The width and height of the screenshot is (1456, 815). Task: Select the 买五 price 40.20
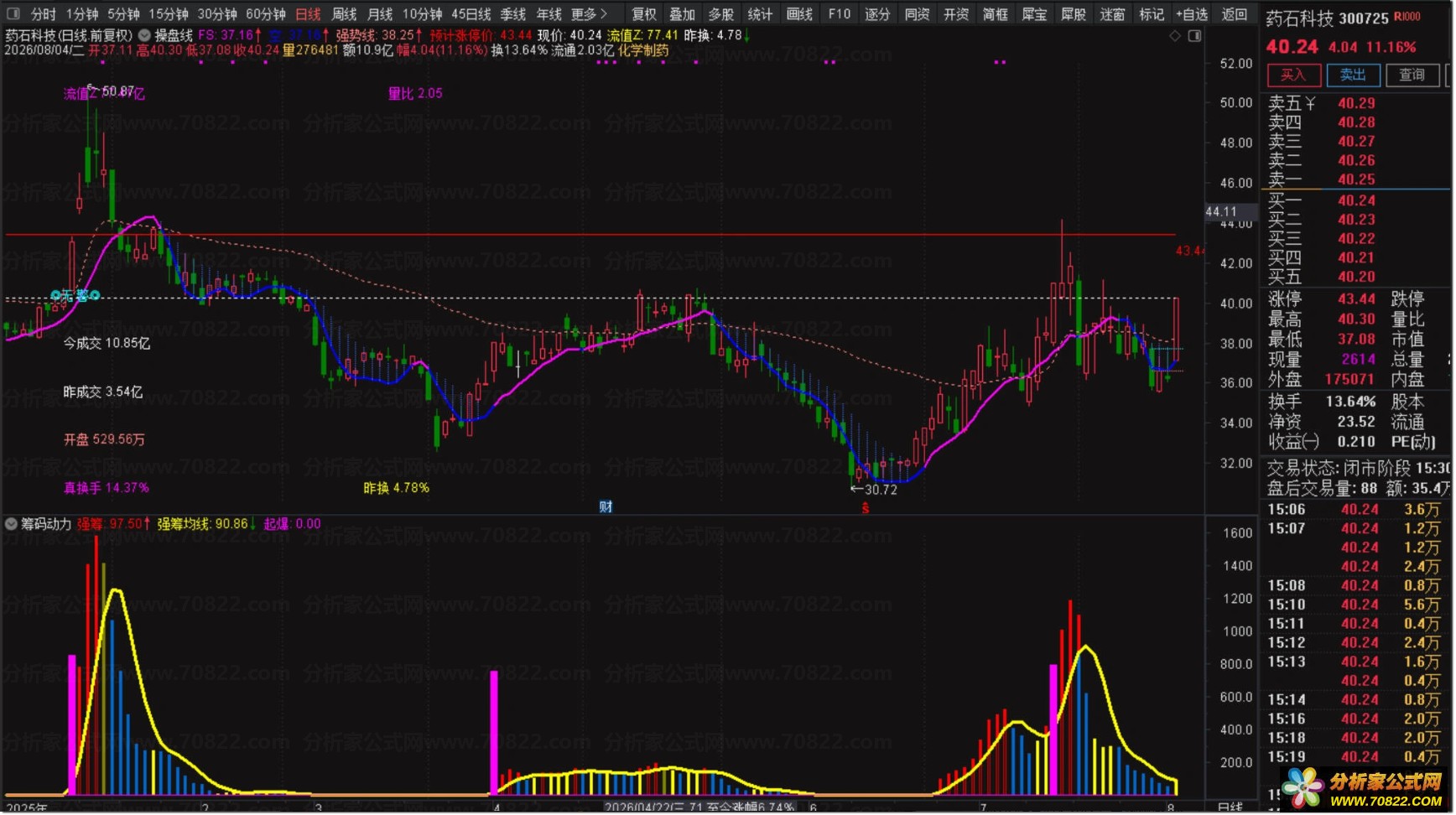[x=1356, y=277]
